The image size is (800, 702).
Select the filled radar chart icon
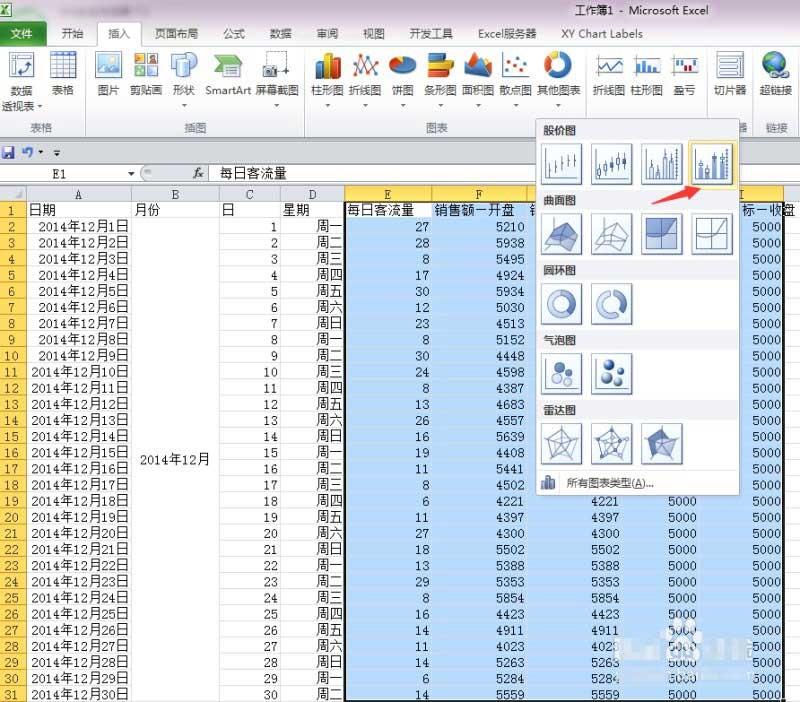(661, 443)
